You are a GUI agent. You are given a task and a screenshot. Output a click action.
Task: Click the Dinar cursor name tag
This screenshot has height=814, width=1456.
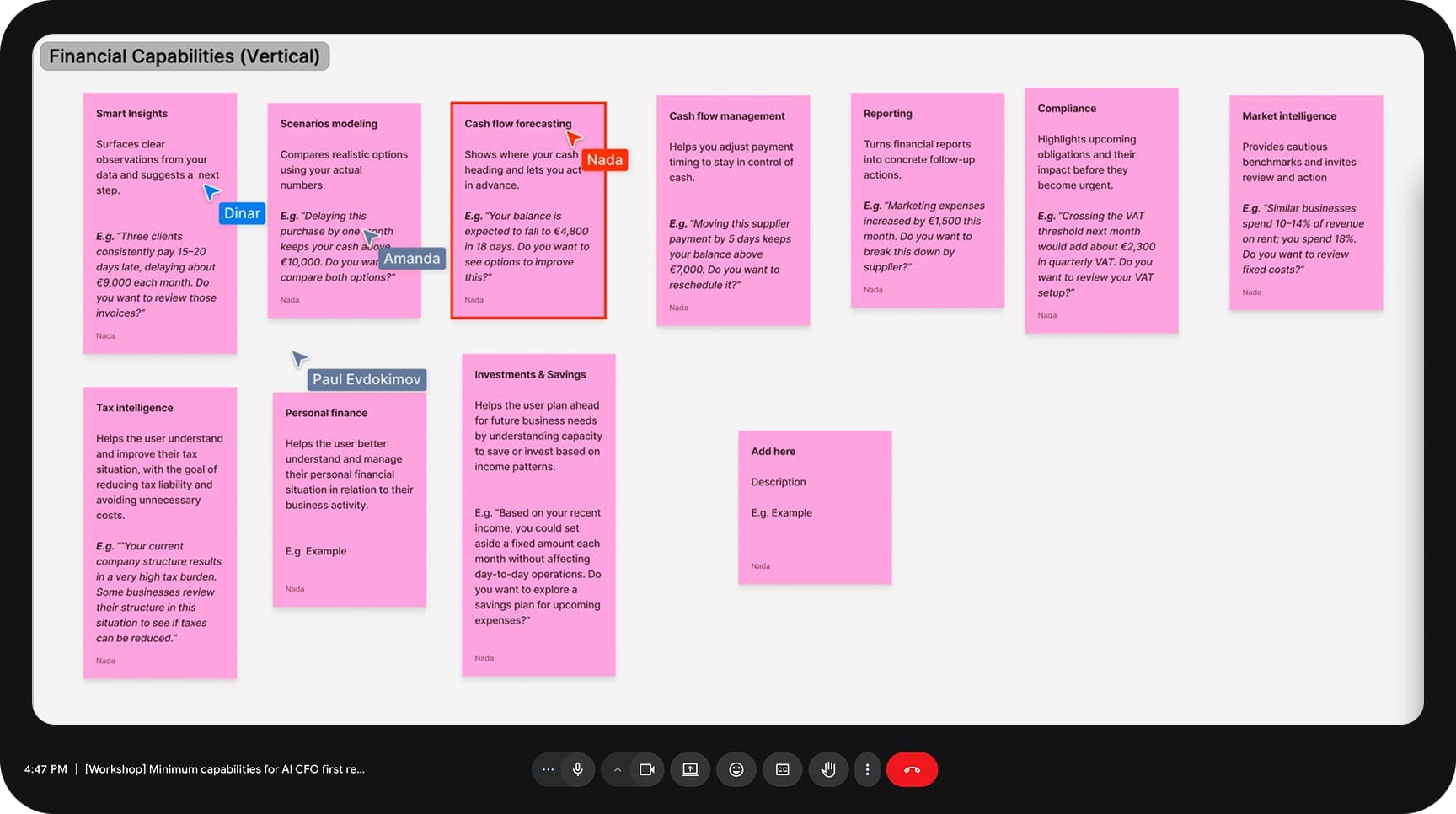[x=242, y=213]
